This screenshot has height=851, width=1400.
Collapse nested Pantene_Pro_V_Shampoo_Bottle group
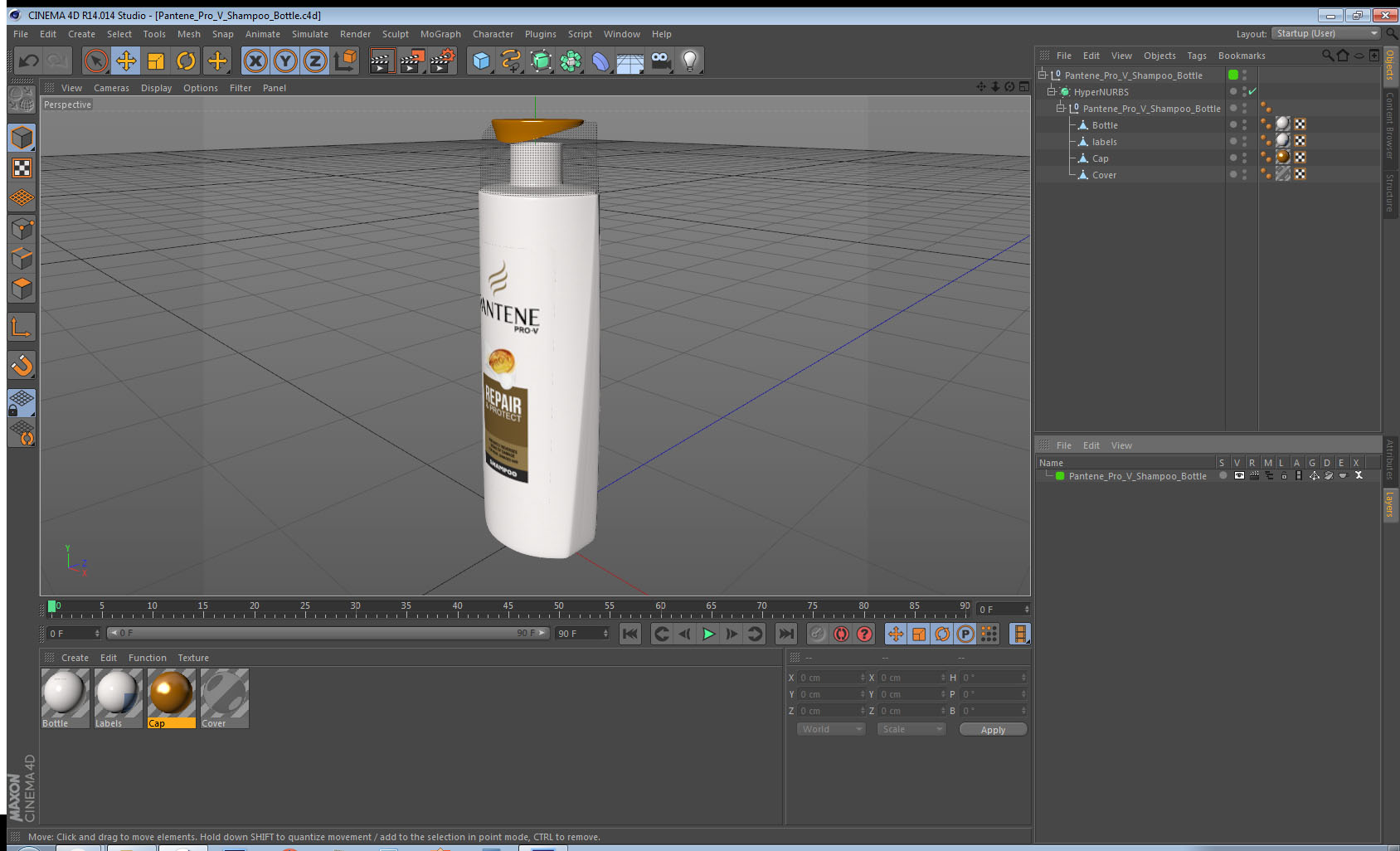pyautogui.click(x=1060, y=109)
